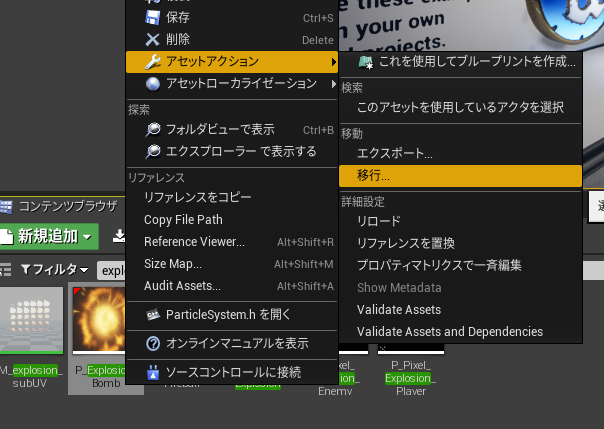
Task: Click the funnel filter icon
Action: [26, 269]
